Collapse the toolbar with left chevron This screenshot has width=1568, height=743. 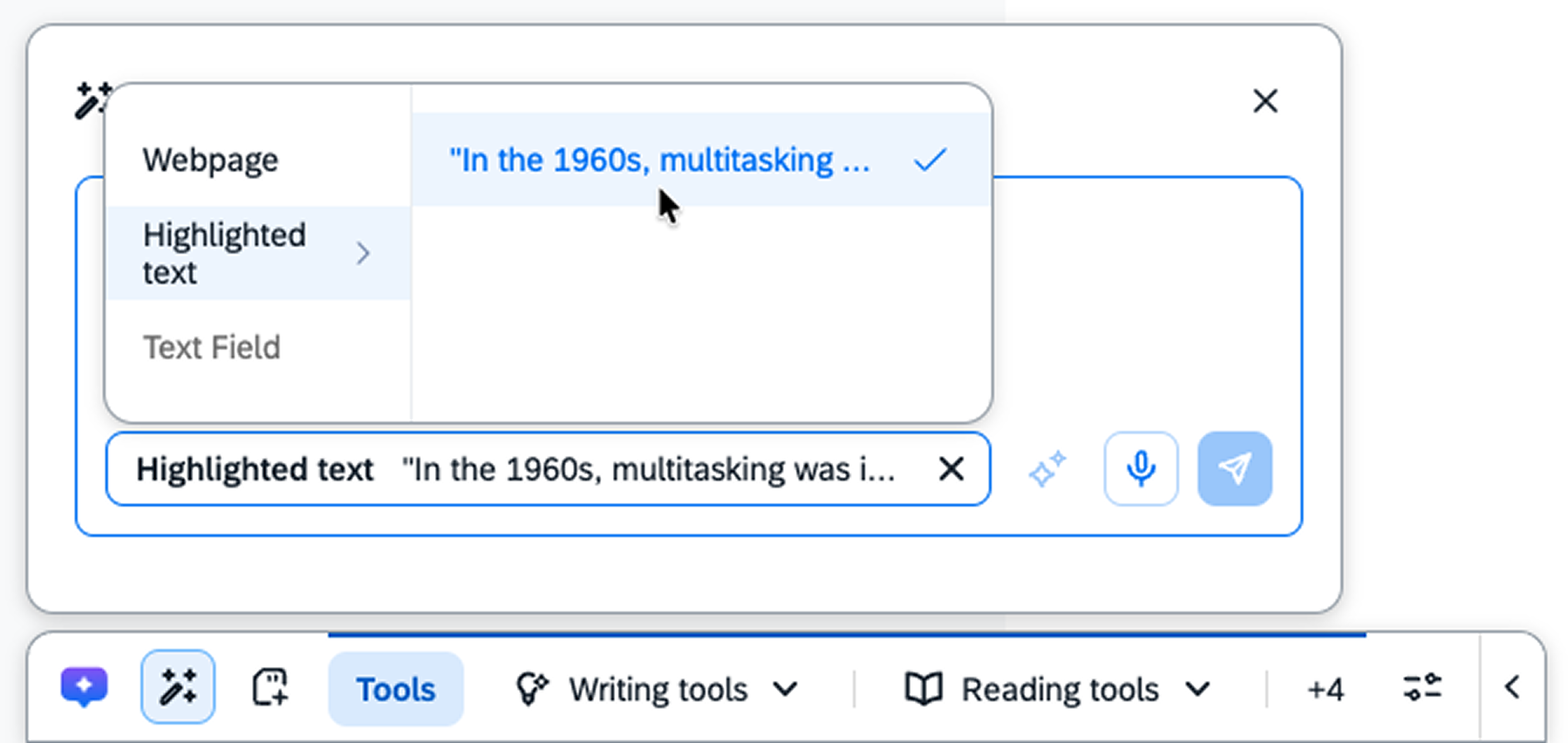coord(1512,687)
